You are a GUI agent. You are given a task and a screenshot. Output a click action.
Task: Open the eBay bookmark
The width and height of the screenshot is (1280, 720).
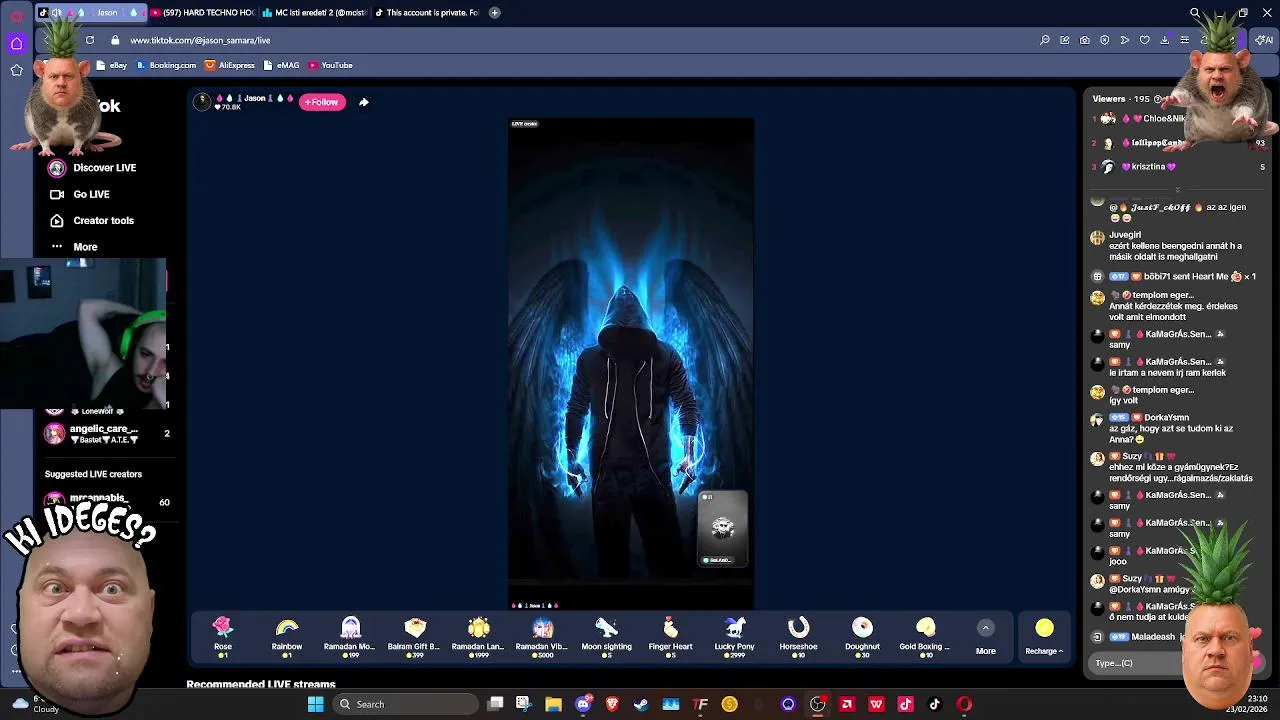(x=112, y=65)
